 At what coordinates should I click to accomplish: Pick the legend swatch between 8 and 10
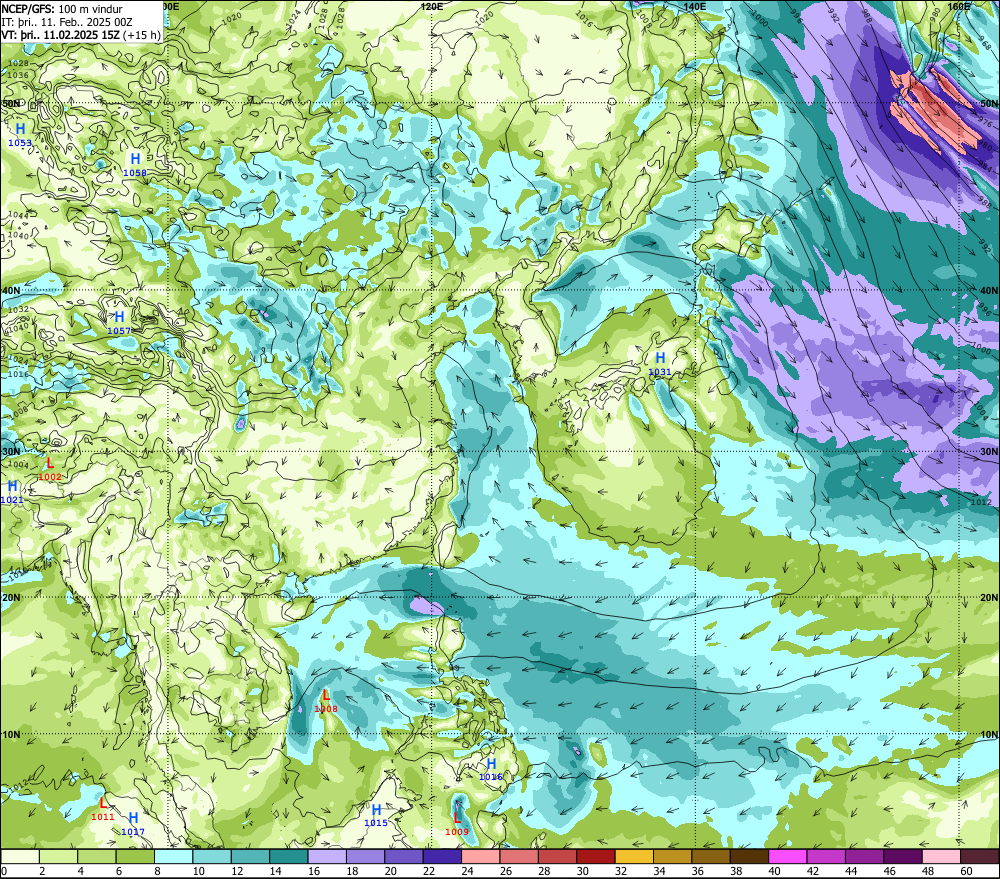[x=173, y=856]
